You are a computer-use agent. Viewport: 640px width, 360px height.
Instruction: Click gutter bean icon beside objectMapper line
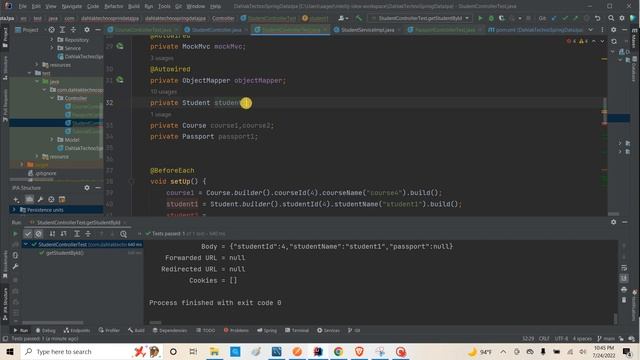[120, 80]
